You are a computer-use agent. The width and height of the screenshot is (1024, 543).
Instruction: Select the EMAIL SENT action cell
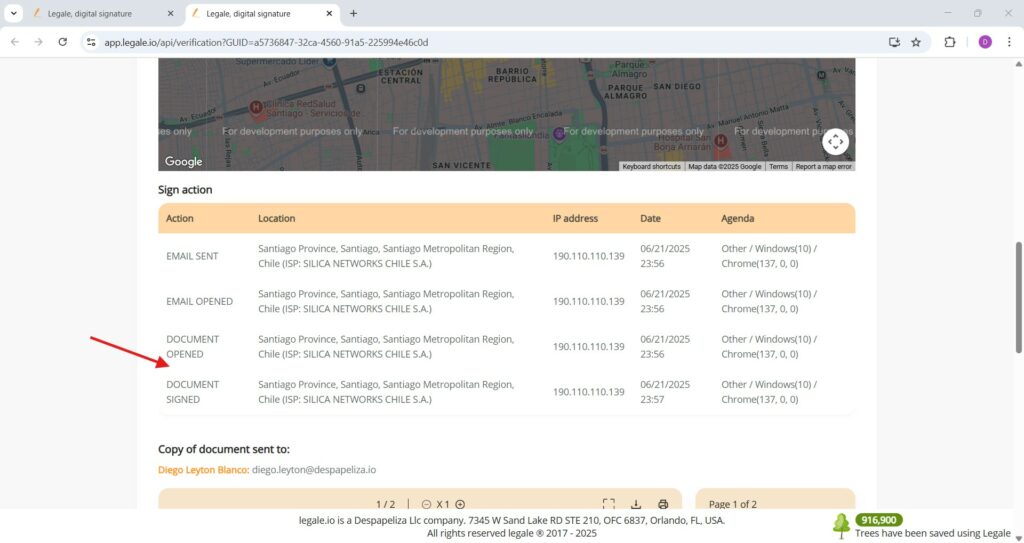(x=192, y=256)
